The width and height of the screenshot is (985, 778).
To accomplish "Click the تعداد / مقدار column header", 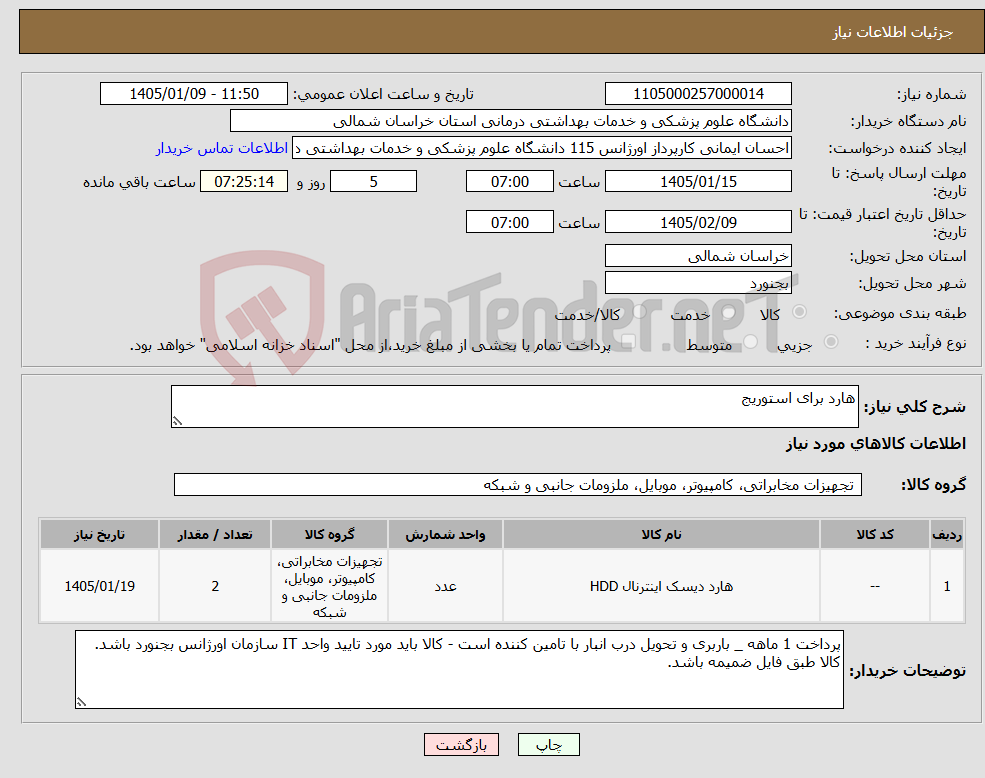I will click(215, 534).
